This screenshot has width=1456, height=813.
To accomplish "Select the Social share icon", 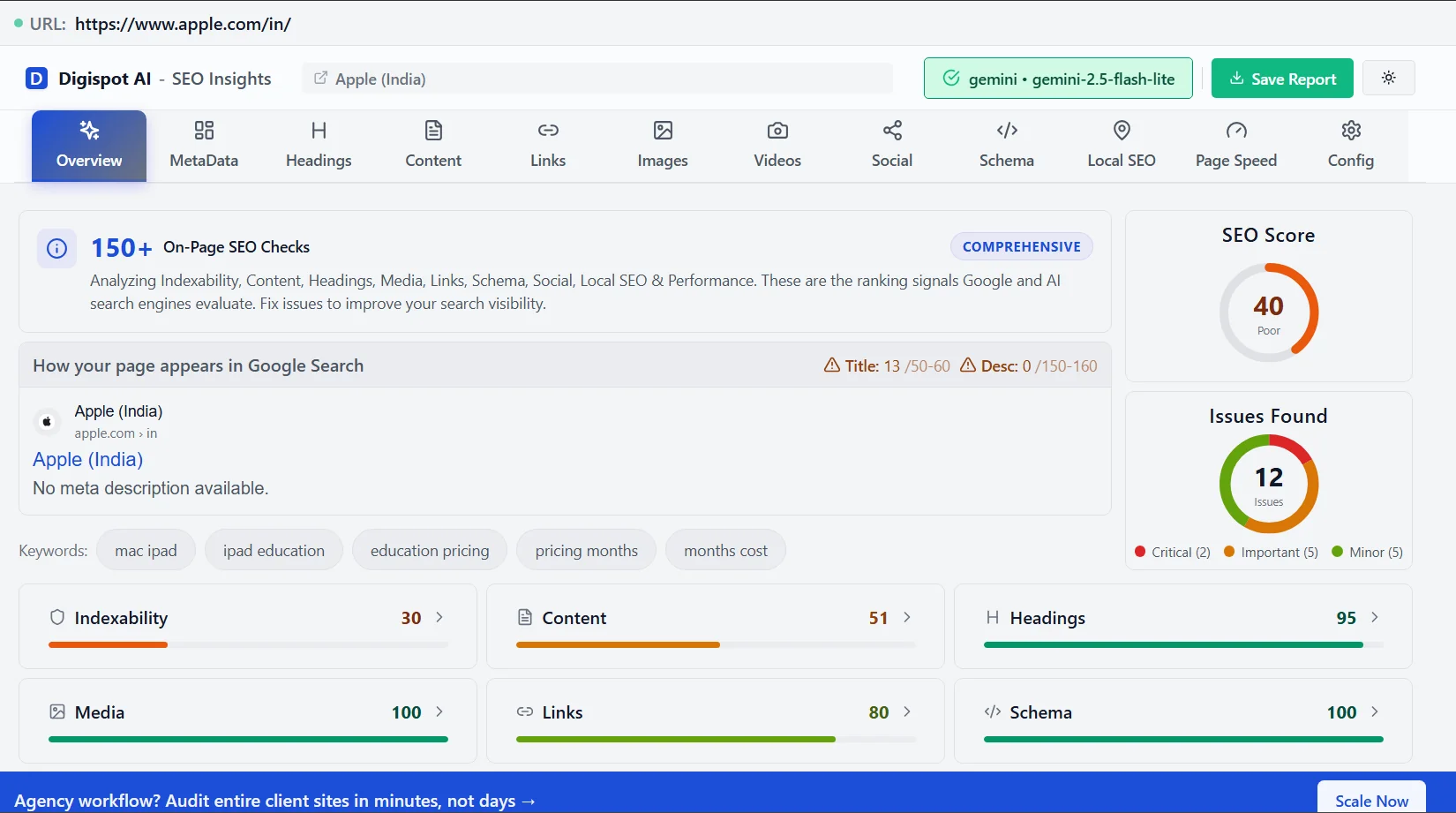I will click(x=891, y=131).
